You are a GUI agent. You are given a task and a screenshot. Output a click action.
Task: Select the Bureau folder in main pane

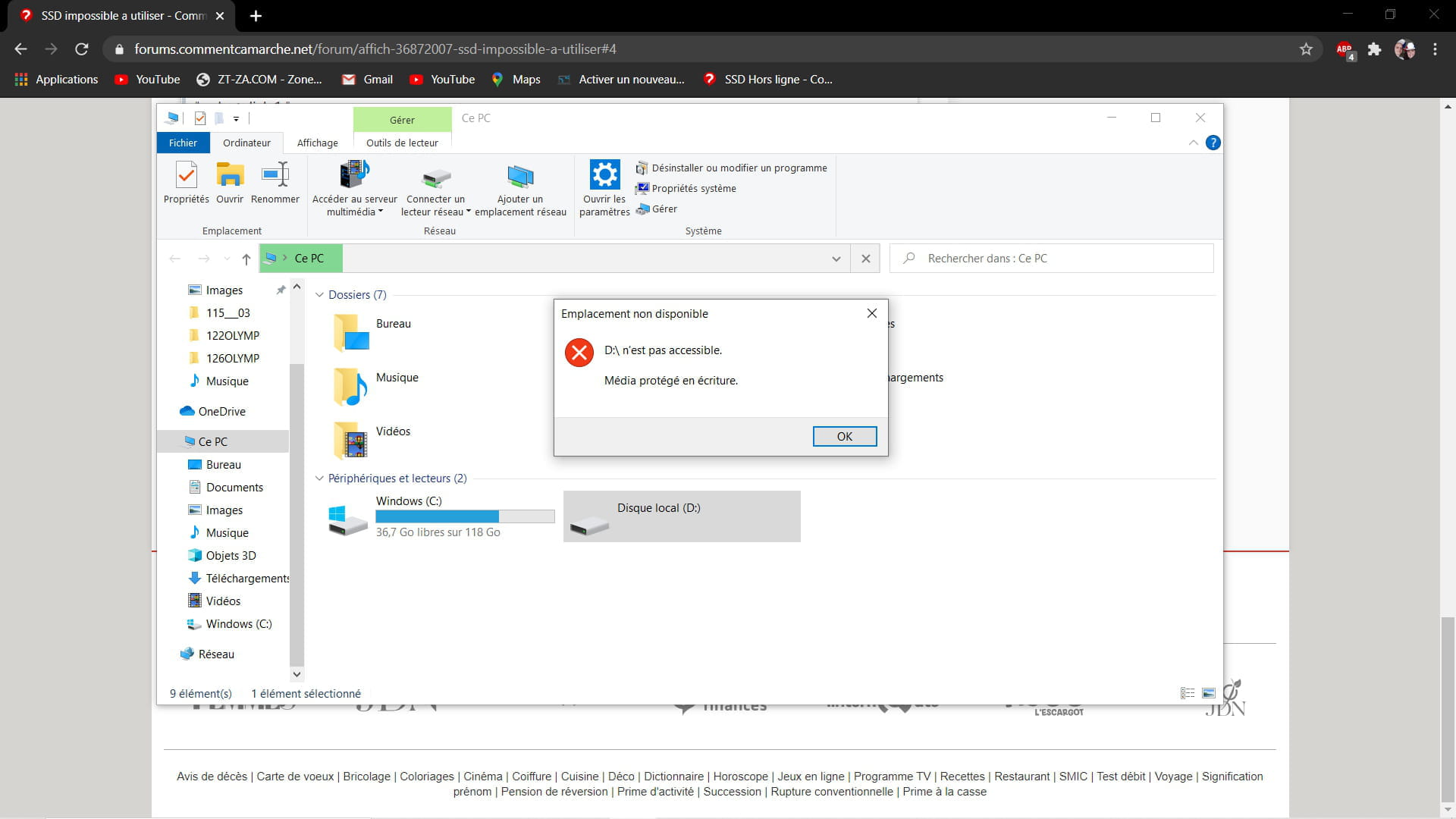coord(372,332)
